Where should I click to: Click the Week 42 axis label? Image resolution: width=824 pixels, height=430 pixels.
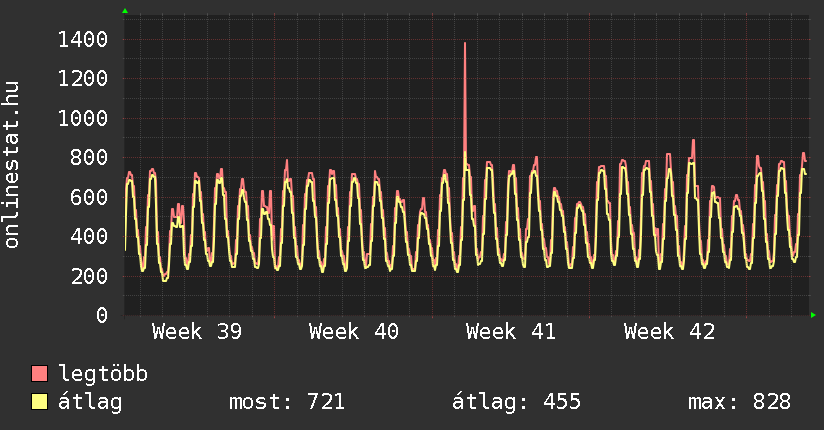pyautogui.click(x=669, y=332)
